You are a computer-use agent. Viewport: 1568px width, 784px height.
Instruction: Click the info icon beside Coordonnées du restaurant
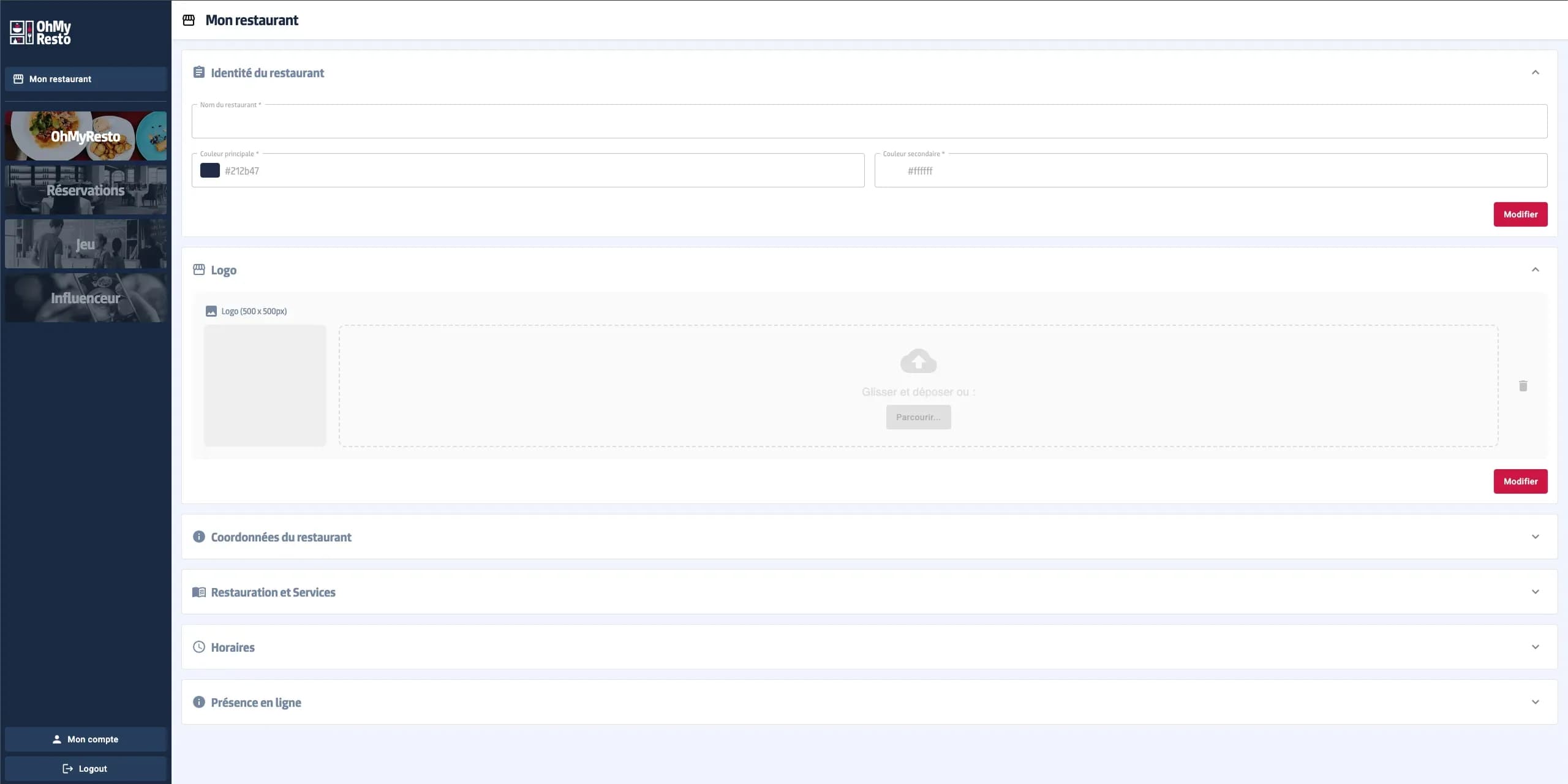(198, 536)
